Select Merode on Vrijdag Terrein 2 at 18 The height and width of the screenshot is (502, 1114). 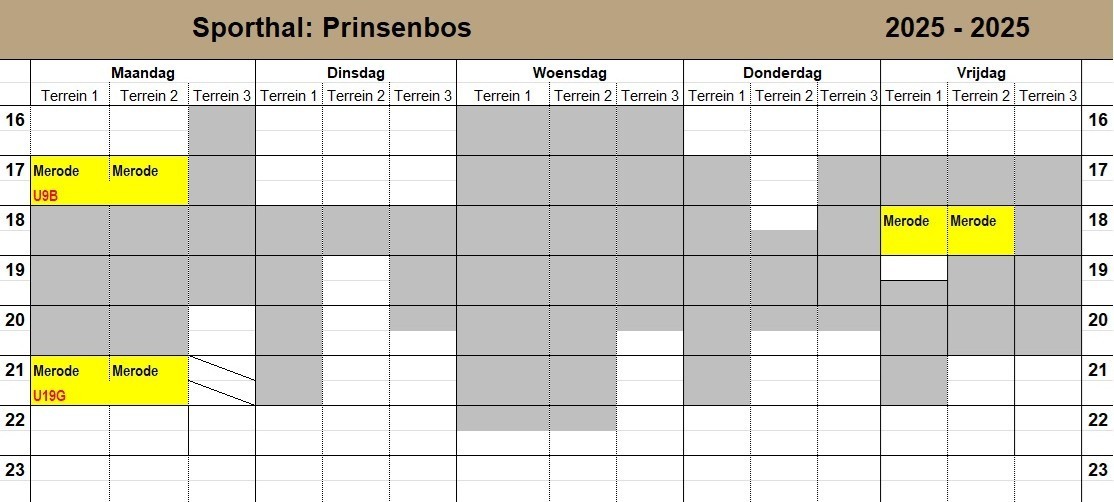[973, 221]
